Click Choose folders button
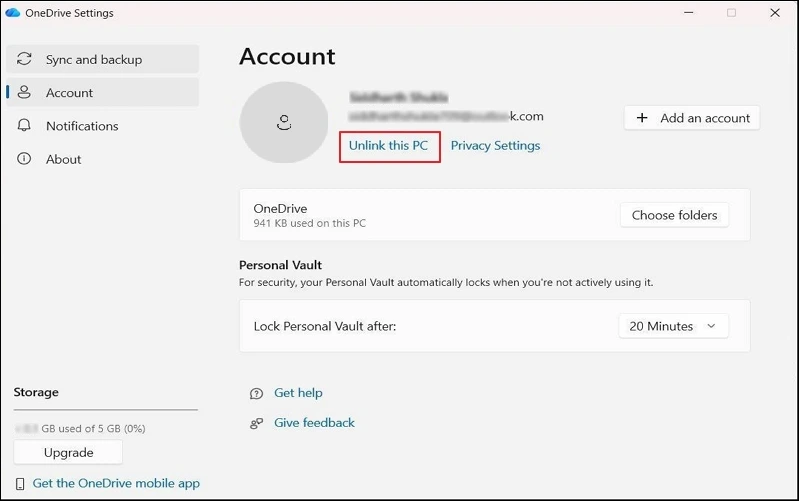Viewport: 799px width, 501px height. pyautogui.click(x=674, y=215)
